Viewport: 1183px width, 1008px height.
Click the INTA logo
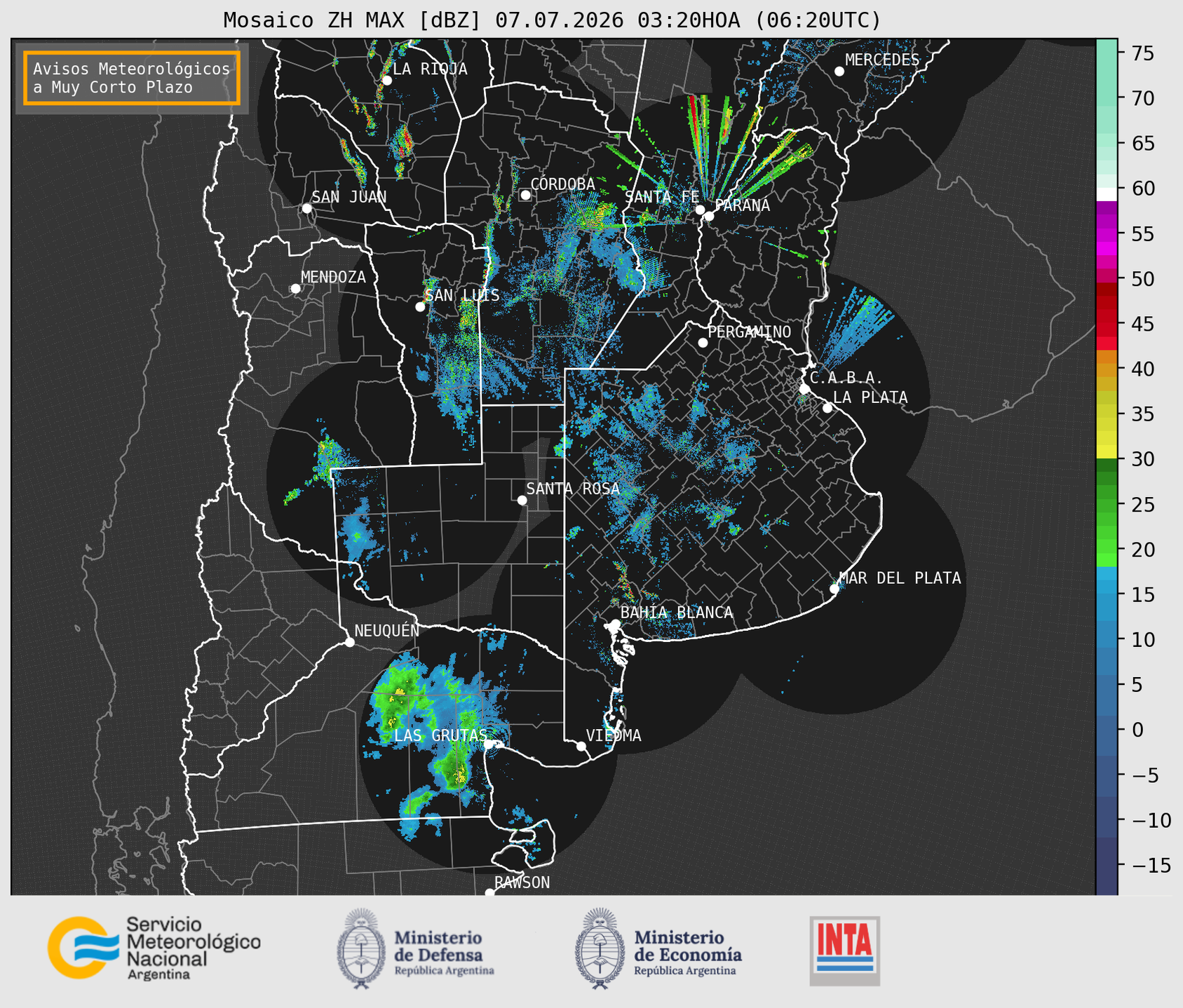click(x=844, y=951)
